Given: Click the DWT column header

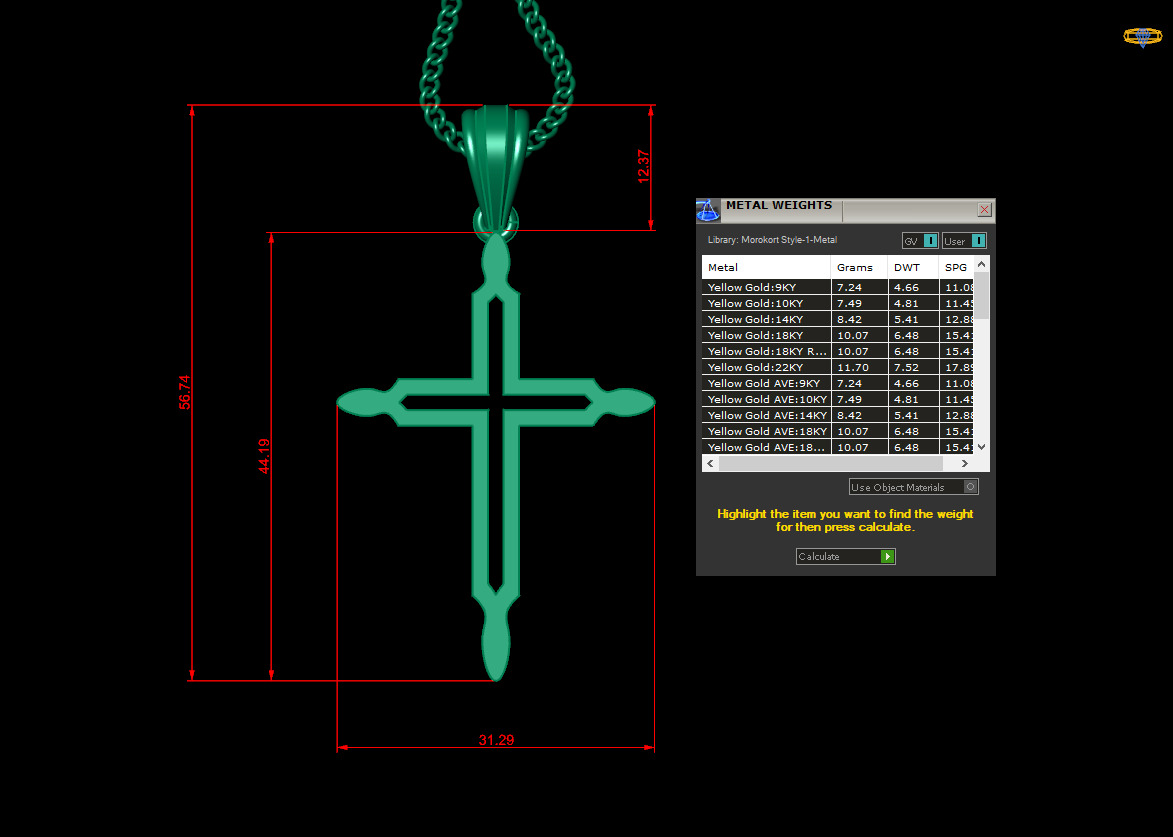Looking at the screenshot, I should click(913, 267).
